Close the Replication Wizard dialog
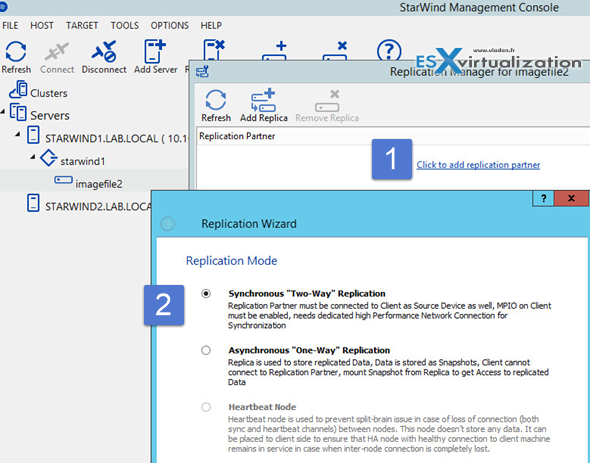Screen dimensions: 590x463 [x=571, y=198]
